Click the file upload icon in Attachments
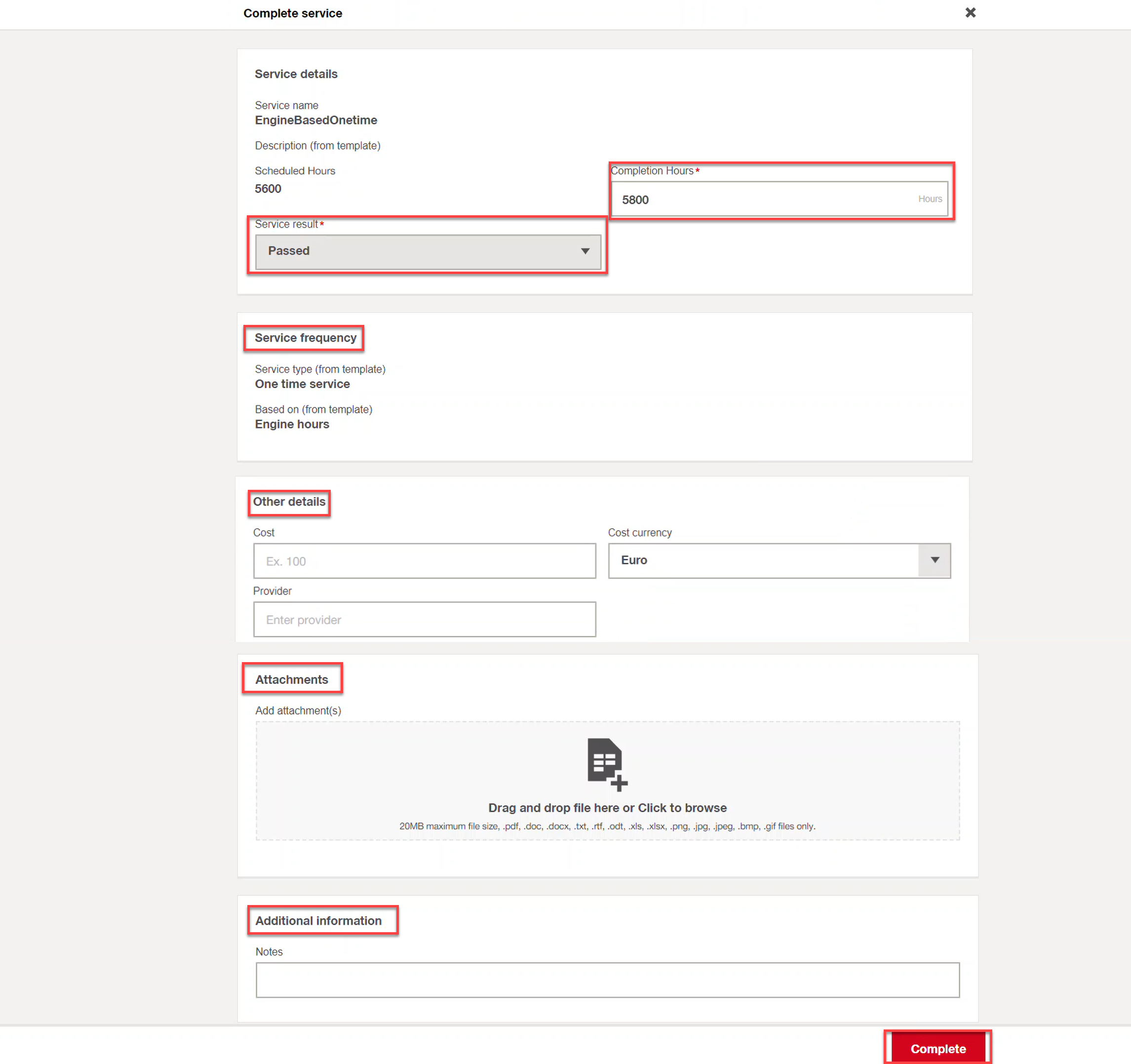The image size is (1131, 1064). 607,764
